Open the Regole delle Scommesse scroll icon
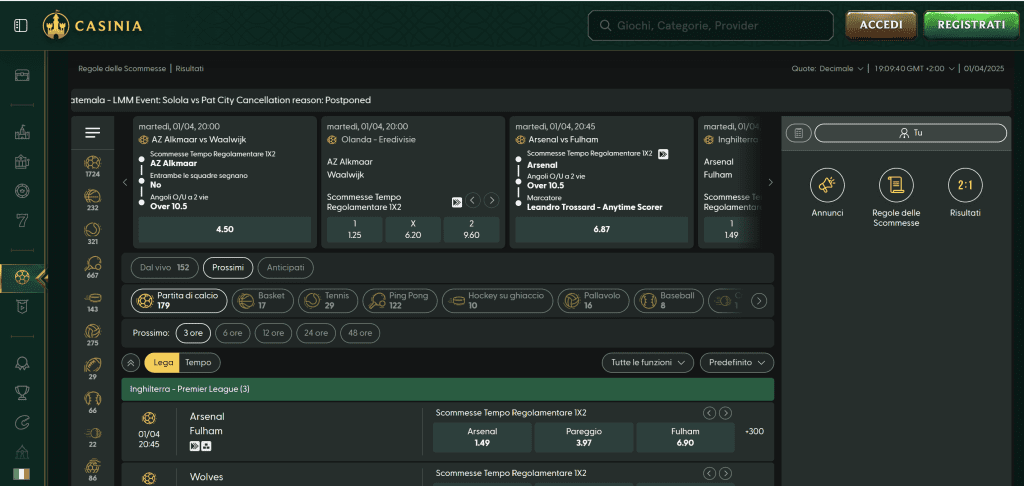Screen dimensions: 1024x486 [x=896, y=185]
